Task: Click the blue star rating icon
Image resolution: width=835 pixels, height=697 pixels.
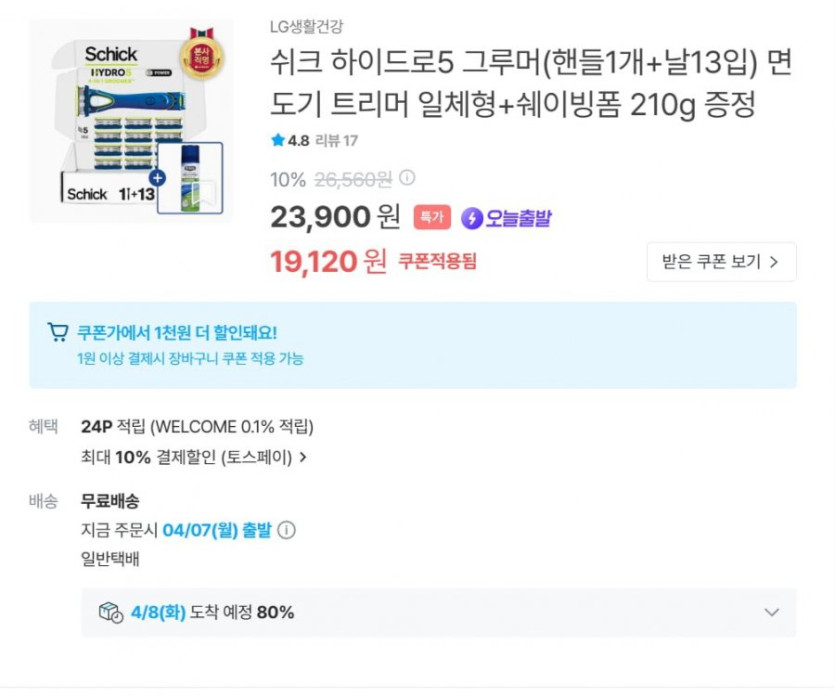Action: pos(277,141)
